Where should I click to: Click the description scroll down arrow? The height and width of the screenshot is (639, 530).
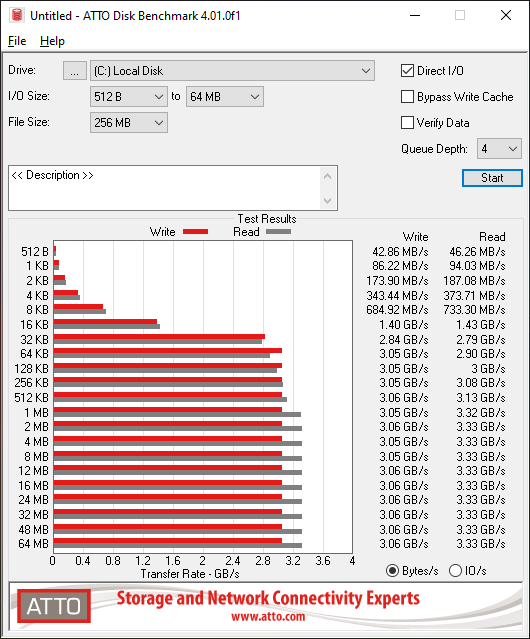(327, 200)
